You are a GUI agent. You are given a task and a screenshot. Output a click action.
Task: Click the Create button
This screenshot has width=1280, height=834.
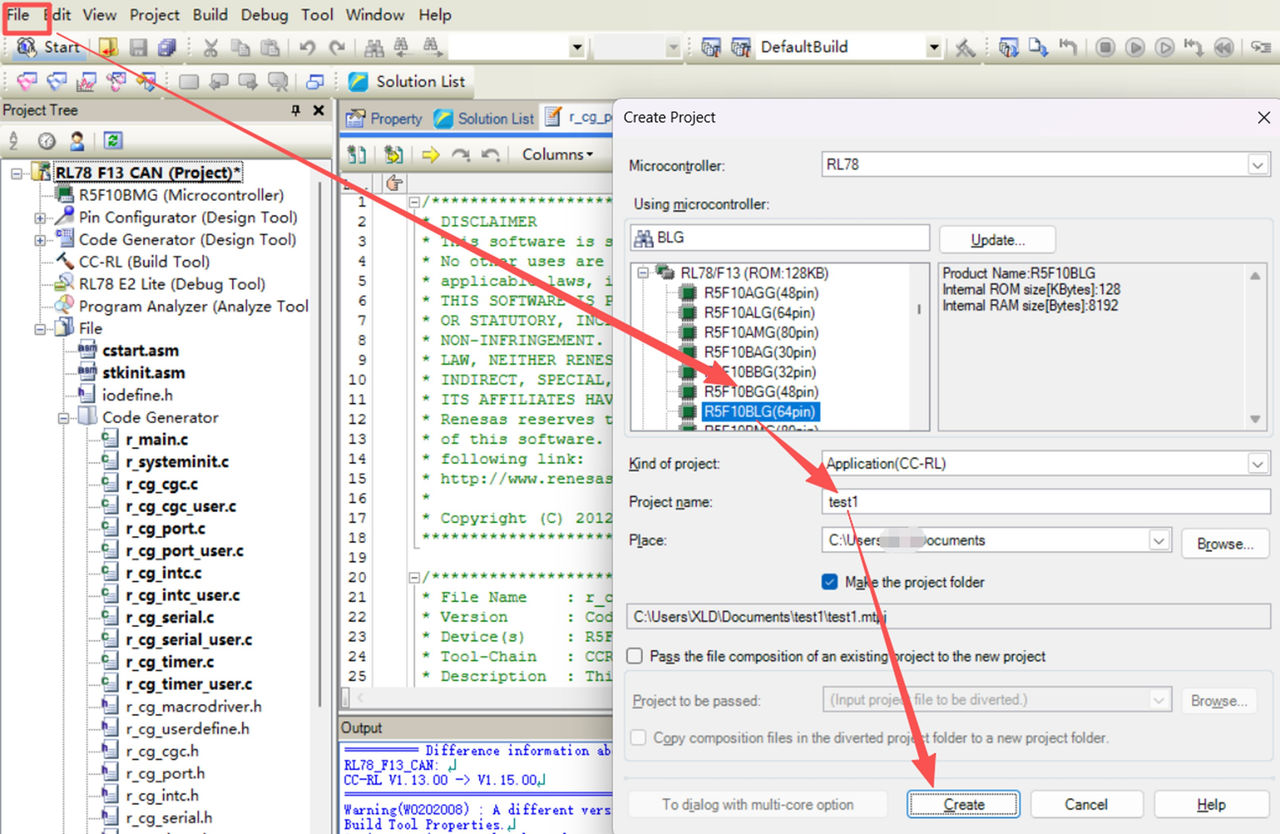(x=963, y=804)
